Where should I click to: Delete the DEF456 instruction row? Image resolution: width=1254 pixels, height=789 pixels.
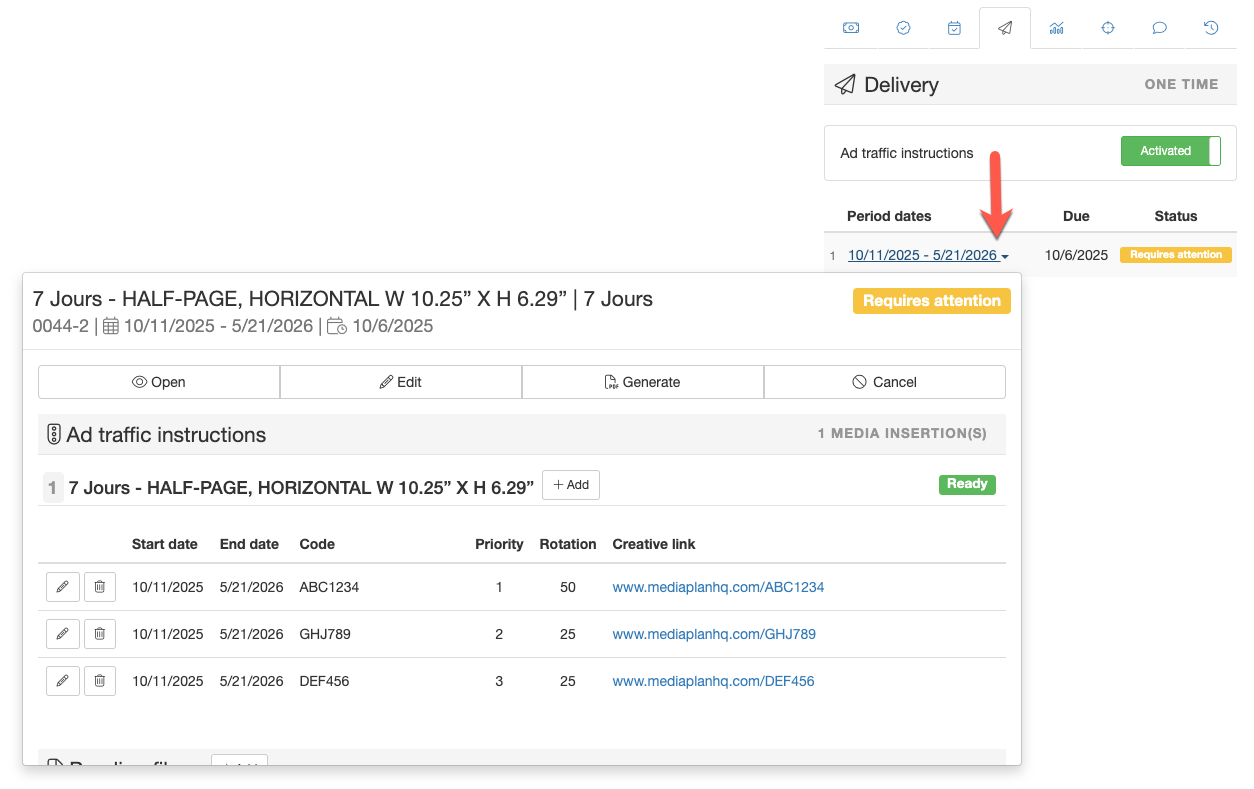[x=100, y=681]
